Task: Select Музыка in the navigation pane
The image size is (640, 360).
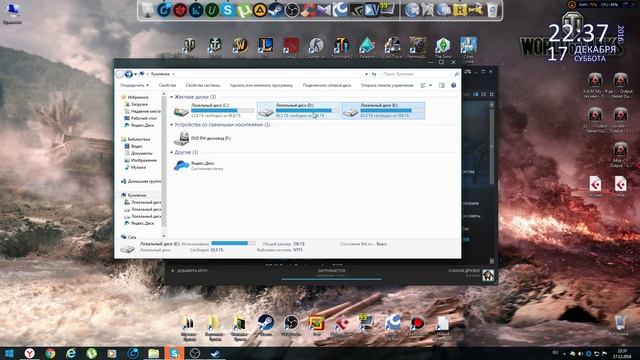Action: [x=136, y=167]
